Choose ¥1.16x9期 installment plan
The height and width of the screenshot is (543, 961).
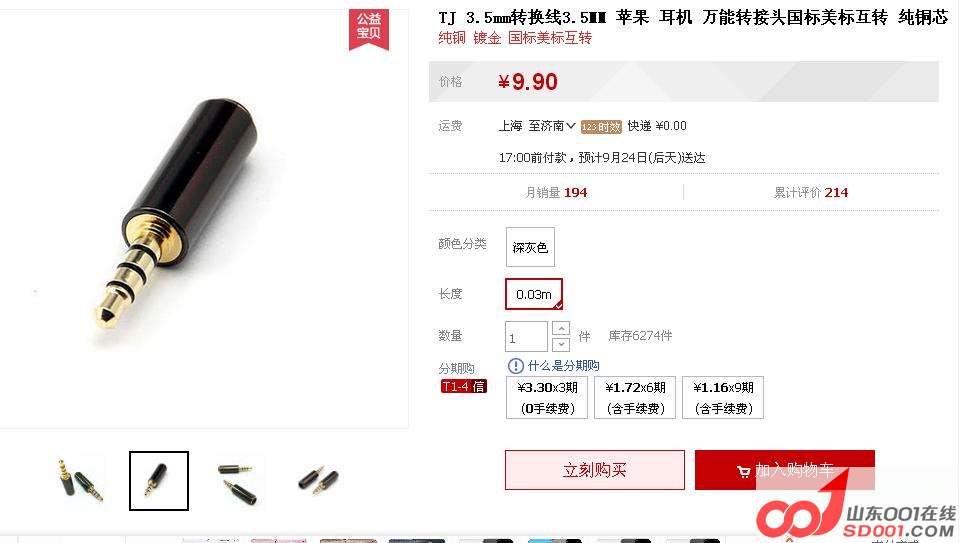[723, 398]
